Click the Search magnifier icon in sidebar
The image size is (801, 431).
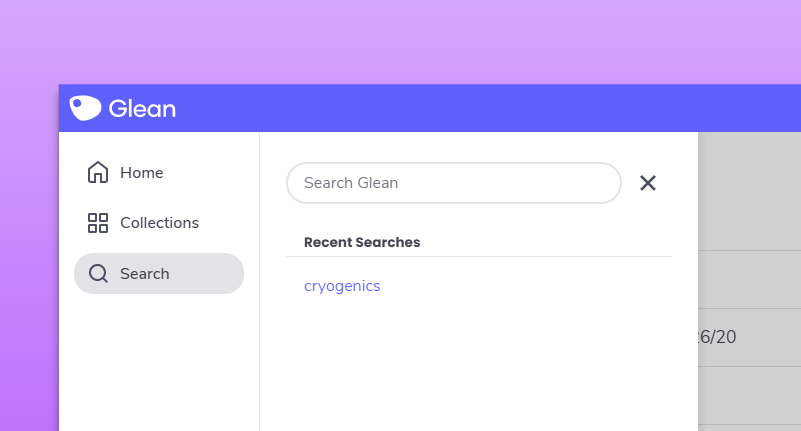pyautogui.click(x=98, y=274)
